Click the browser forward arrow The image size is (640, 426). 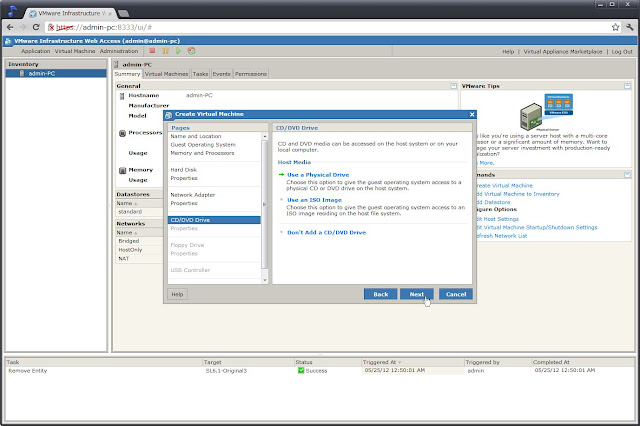[23, 27]
